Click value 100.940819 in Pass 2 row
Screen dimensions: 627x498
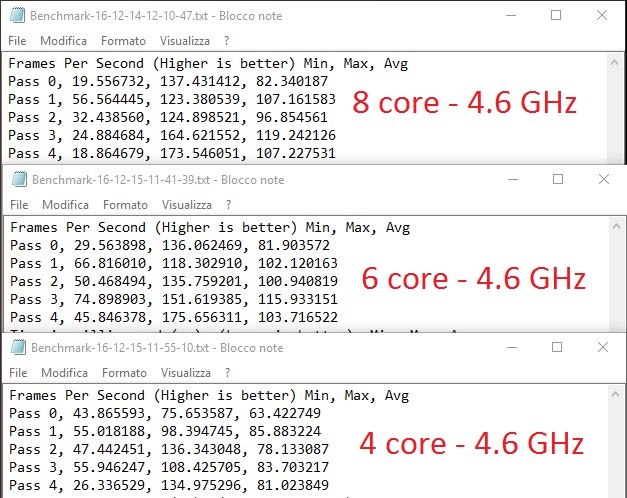(298, 282)
